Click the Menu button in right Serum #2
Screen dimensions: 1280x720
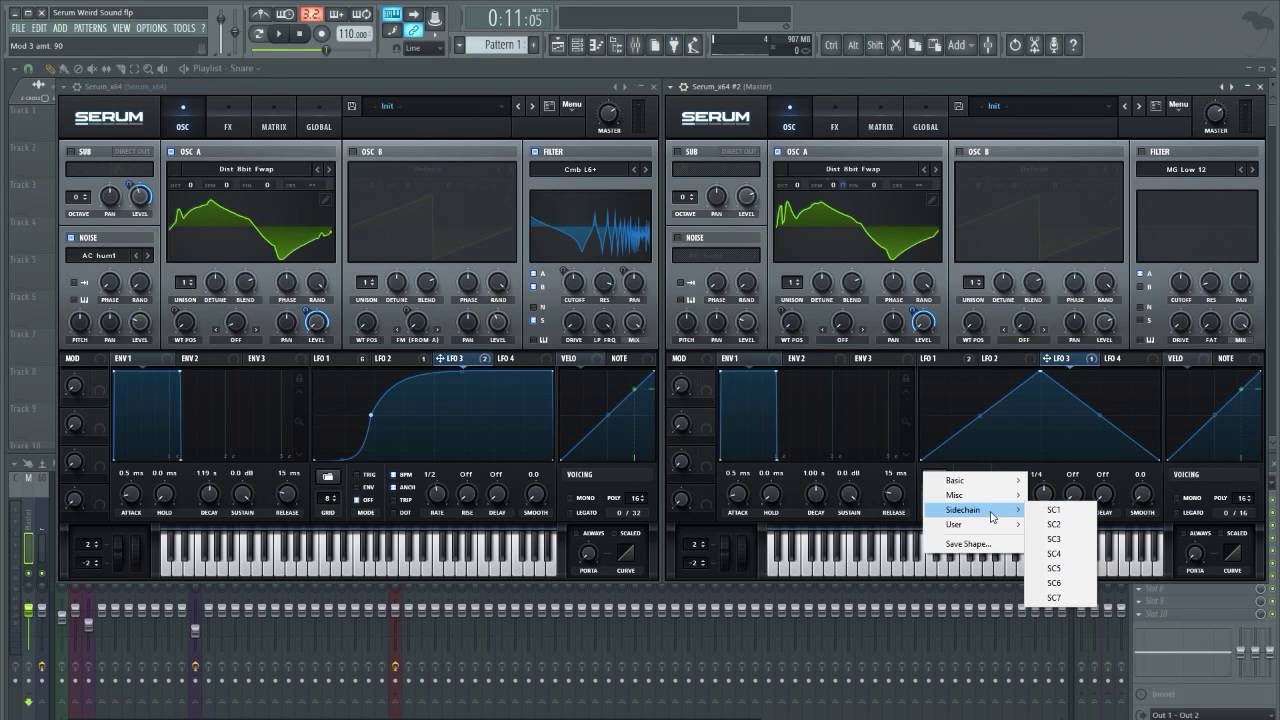(1178, 104)
